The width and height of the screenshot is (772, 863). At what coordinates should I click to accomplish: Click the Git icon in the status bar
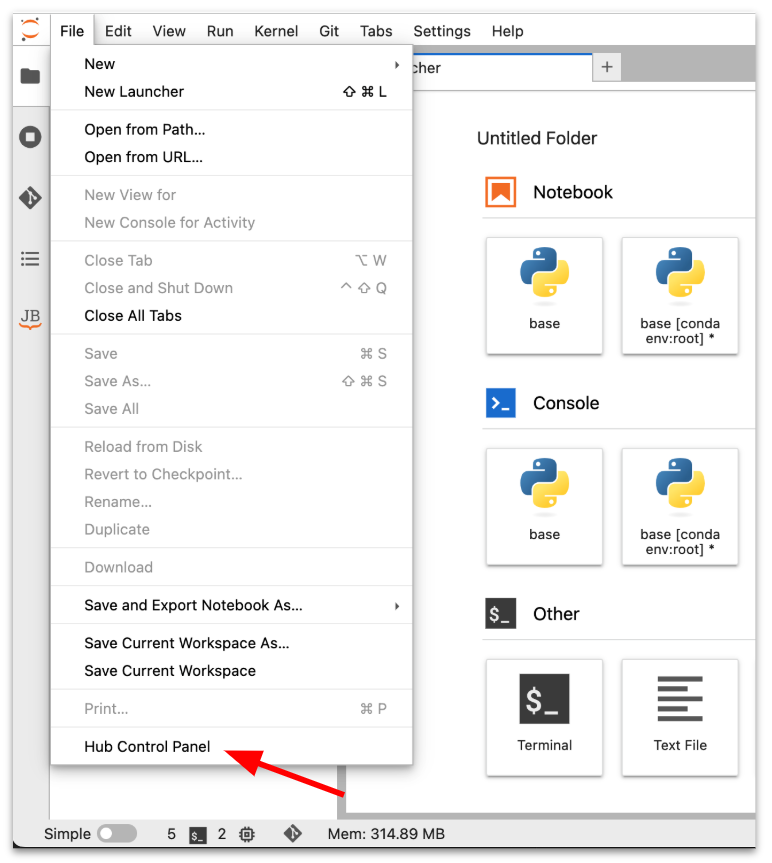(x=293, y=833)
